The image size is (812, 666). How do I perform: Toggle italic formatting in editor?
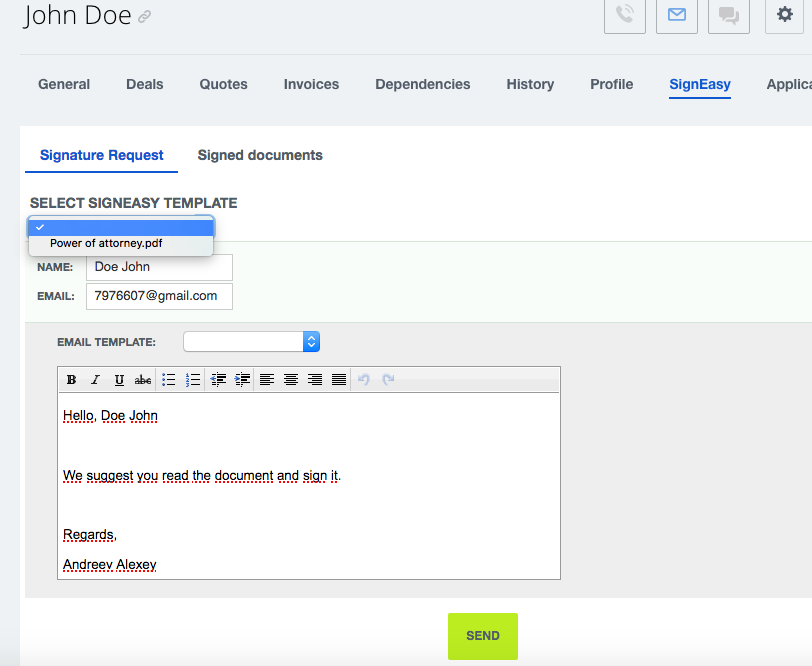95,380
